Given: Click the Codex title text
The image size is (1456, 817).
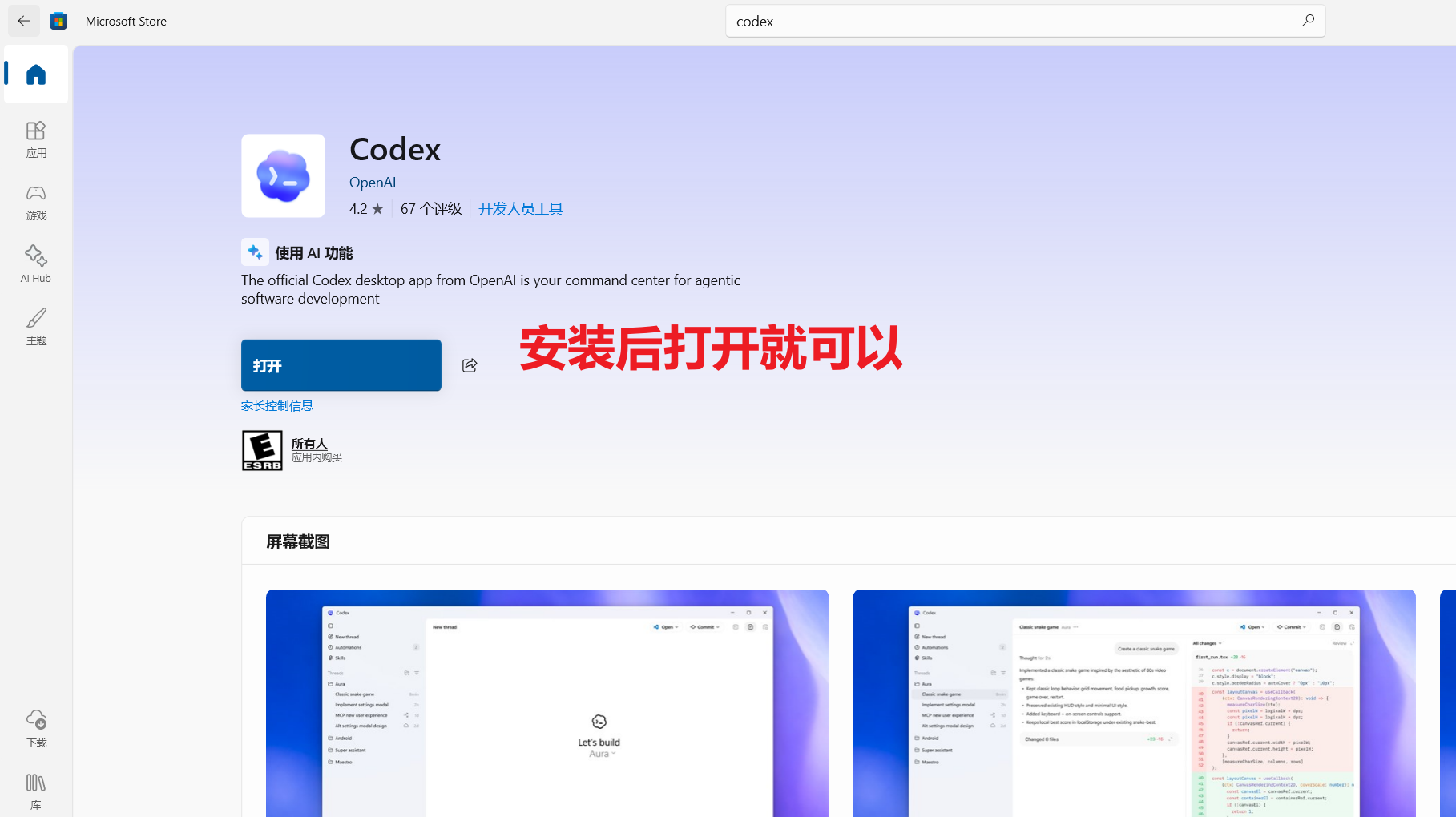Looking at the screenshot, I should click(x=395, y=150).
